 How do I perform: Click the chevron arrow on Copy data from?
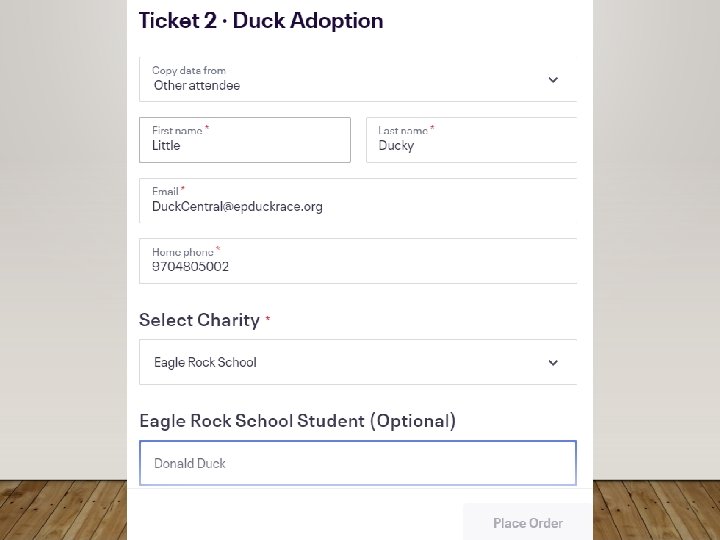click(x=553, y=80)
